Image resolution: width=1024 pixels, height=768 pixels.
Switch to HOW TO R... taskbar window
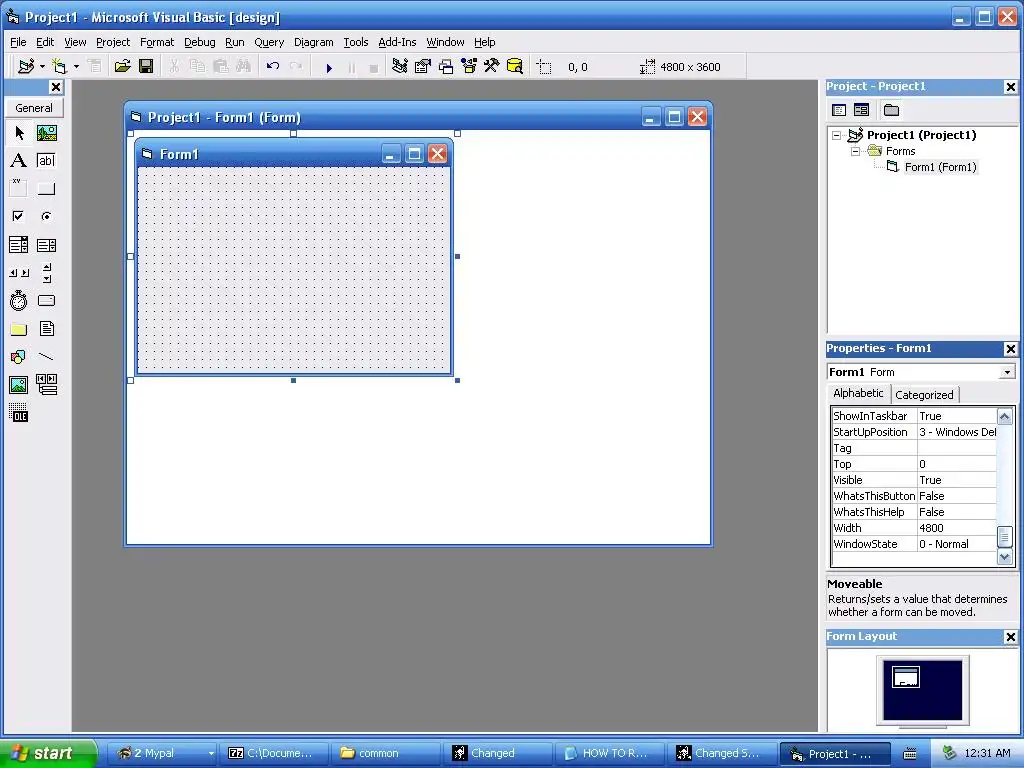(x=608, y=753)
